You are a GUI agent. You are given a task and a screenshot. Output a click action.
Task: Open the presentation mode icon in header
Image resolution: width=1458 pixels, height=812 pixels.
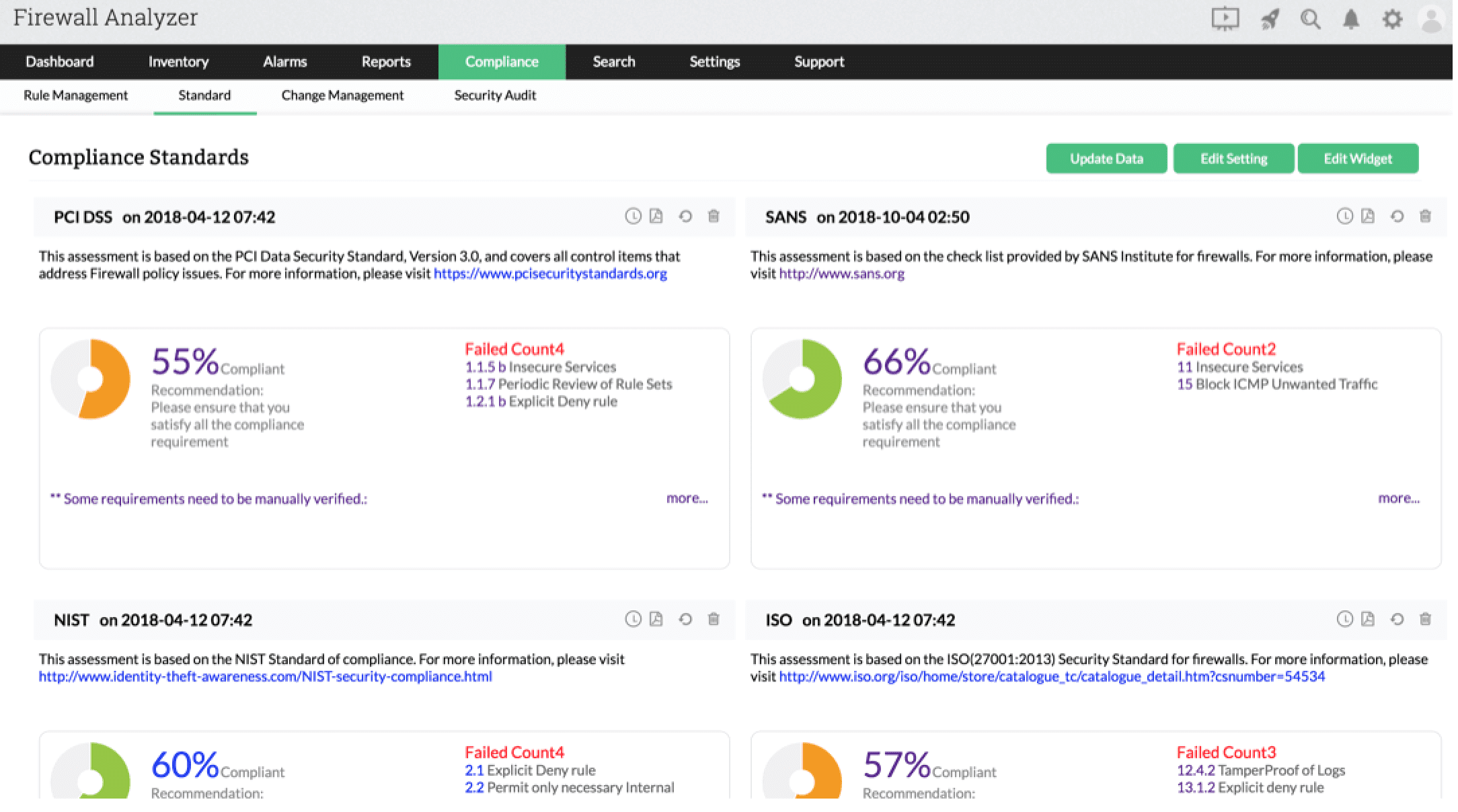pos(1225,19)
